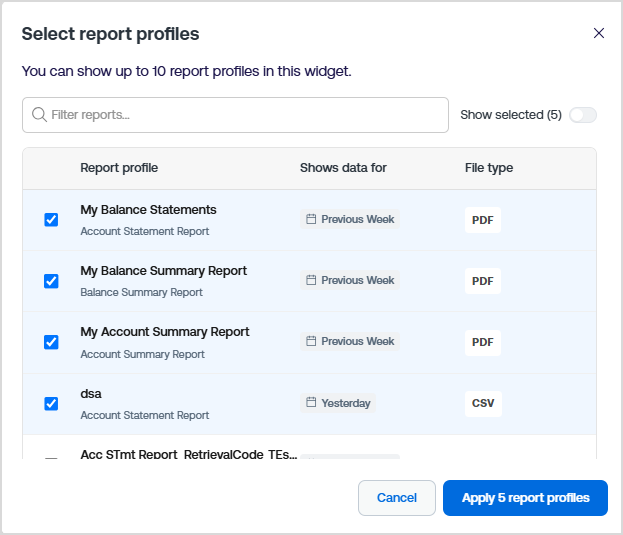Select the dsa report title
This screenshot has height=535, width=623.
coord(91,394)
